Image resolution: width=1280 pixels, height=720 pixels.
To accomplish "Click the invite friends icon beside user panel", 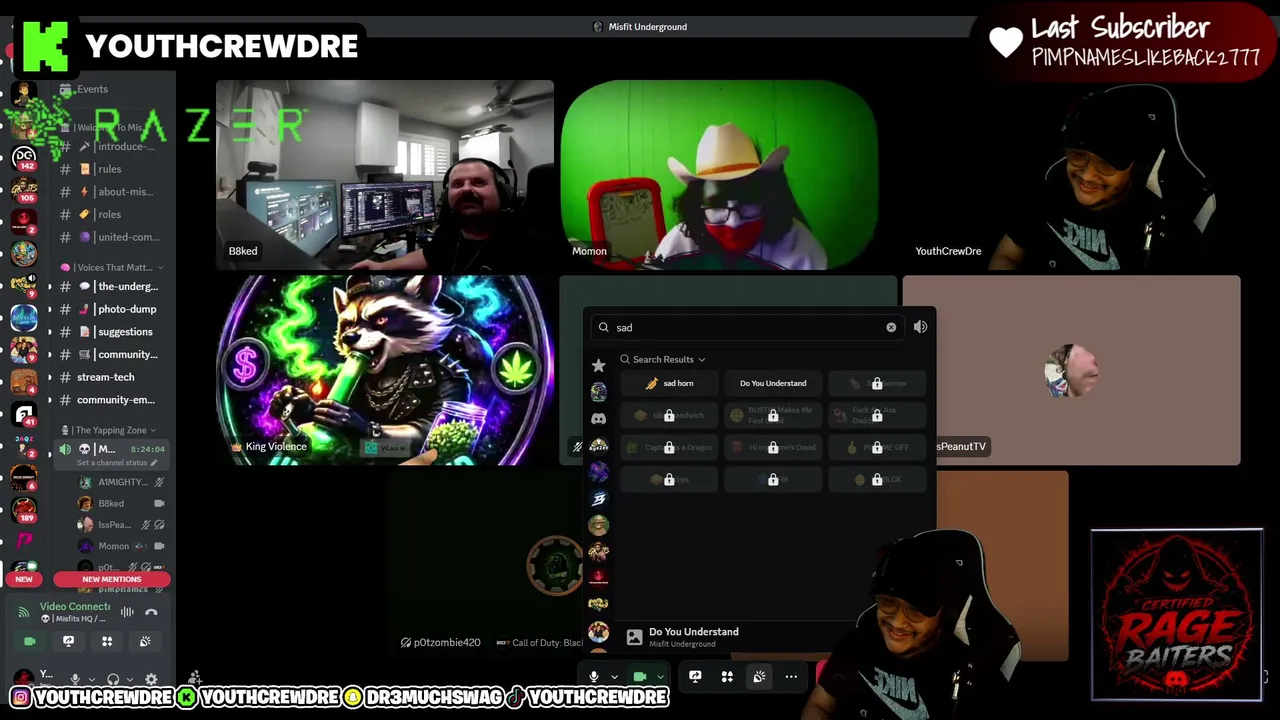I will (x=195, y=678).
